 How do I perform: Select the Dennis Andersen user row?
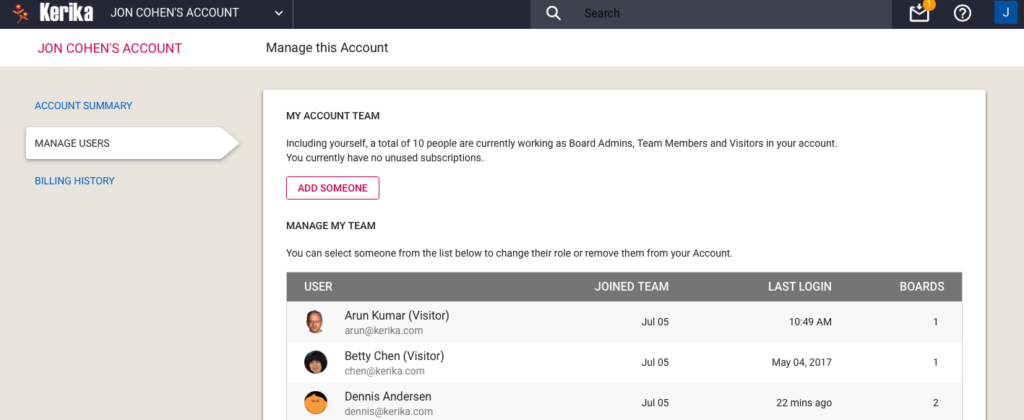pyautogui.click(x=624, y=403)
